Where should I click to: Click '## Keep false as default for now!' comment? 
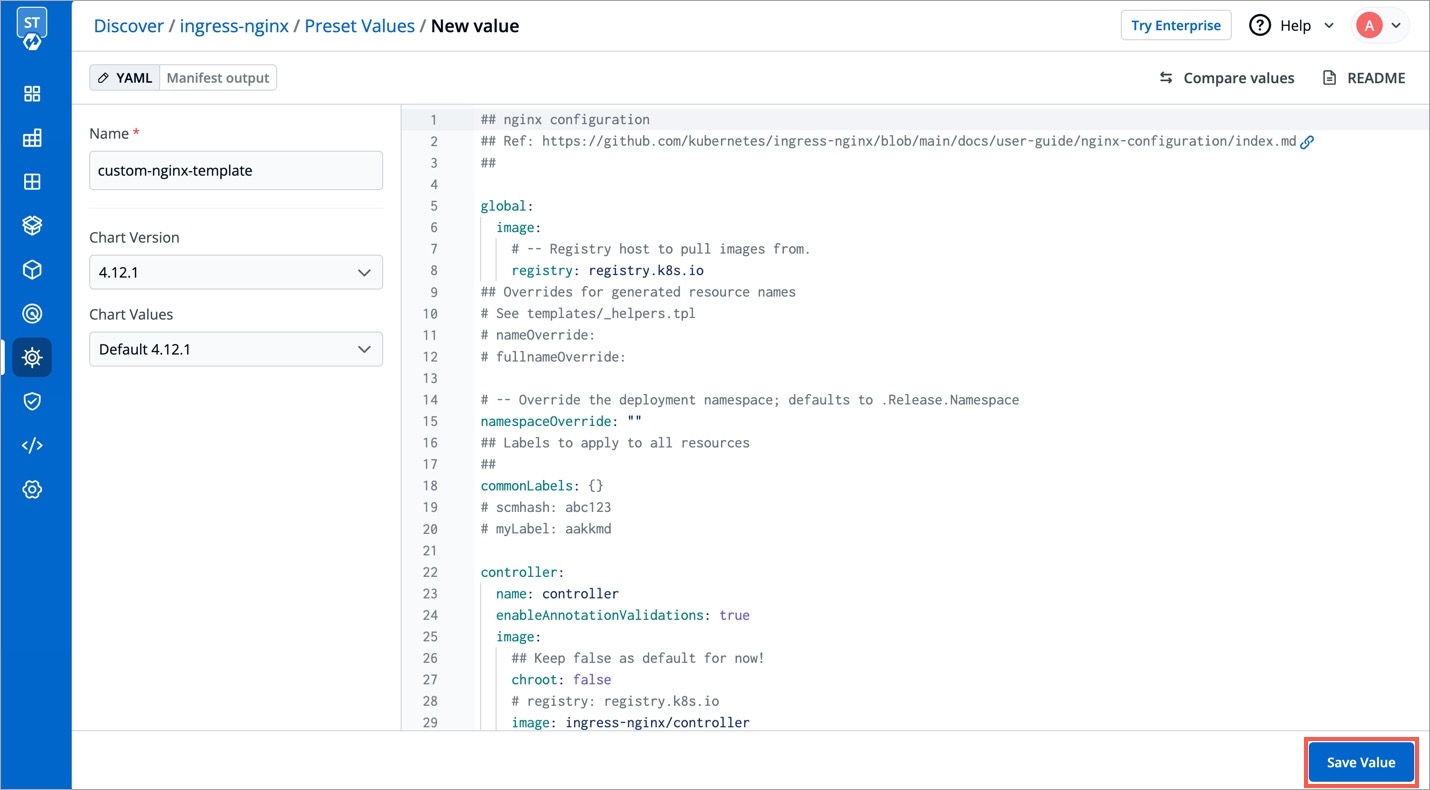(638, 658)
